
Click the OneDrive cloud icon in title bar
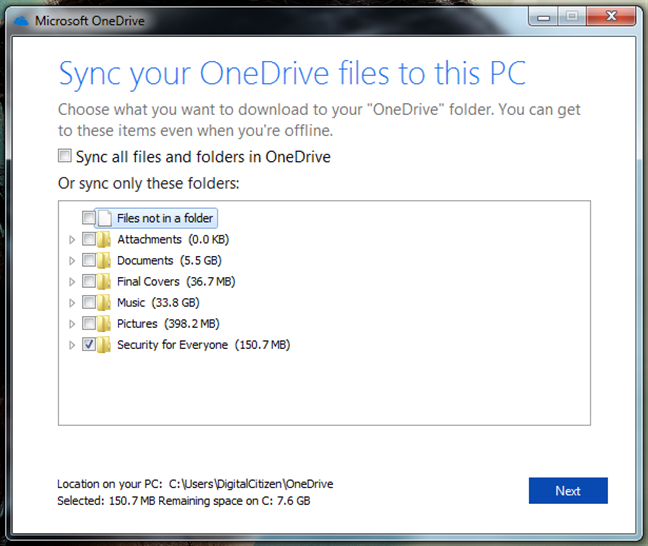[x=21, y=21]
